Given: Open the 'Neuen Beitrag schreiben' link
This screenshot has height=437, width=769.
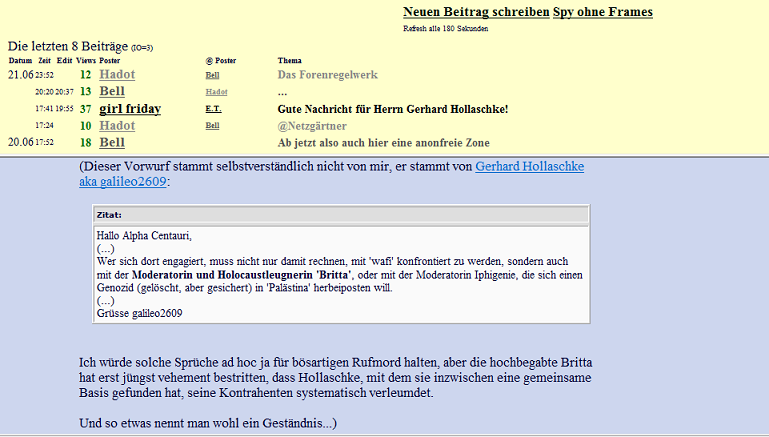Looking at the screenshot, I should click(x=475, y=12).
